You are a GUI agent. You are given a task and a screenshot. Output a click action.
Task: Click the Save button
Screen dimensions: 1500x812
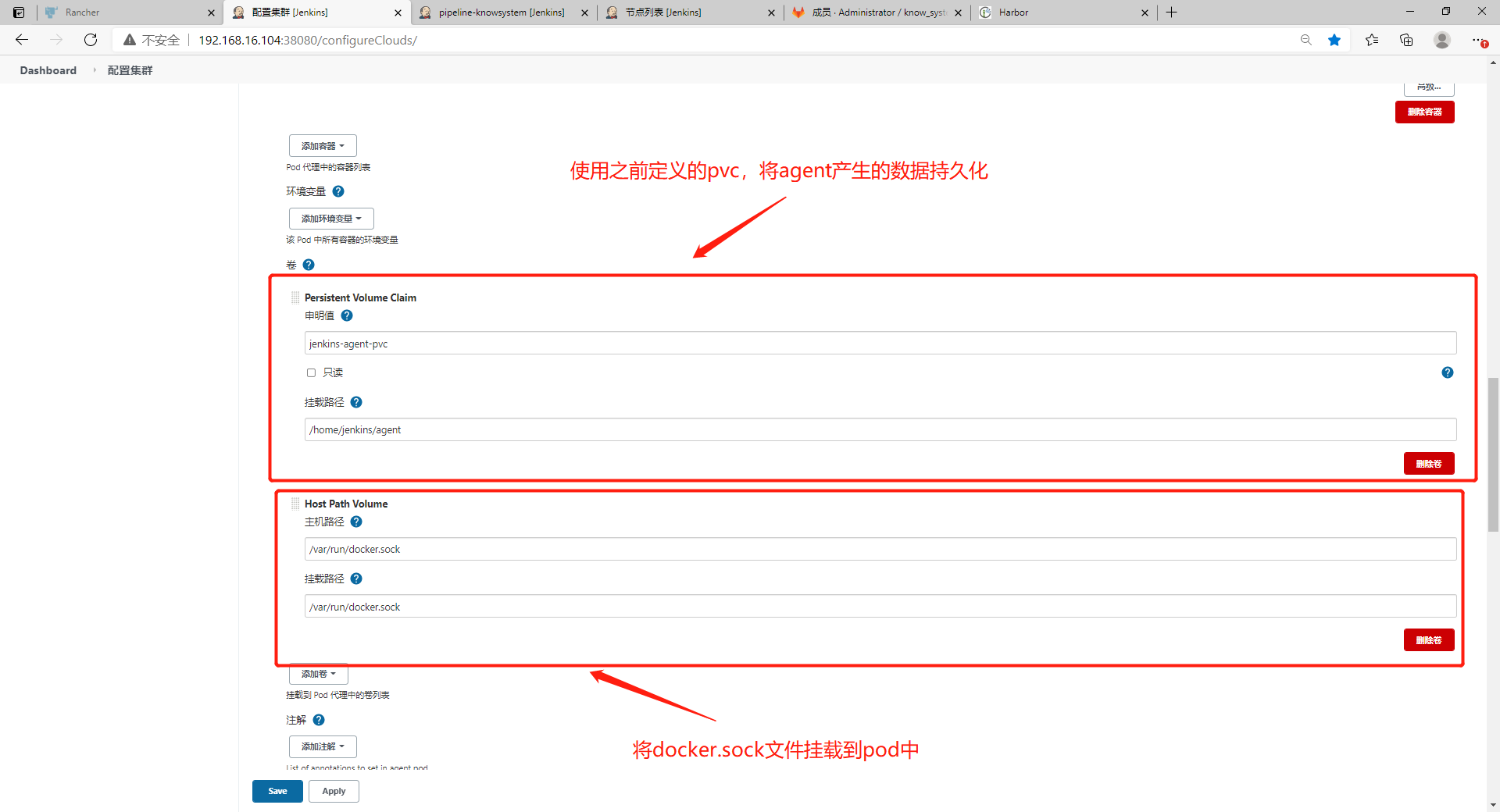[x=277, y=791]
